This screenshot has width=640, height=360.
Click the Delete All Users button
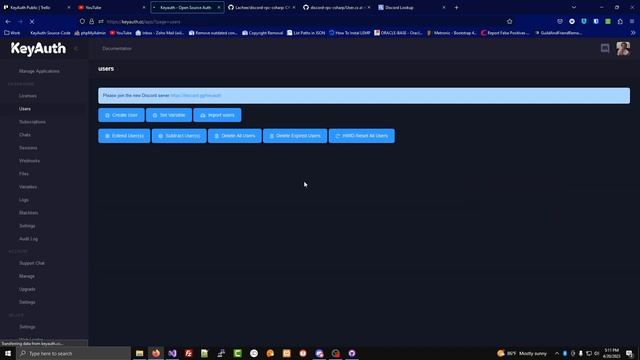(235, 136)
